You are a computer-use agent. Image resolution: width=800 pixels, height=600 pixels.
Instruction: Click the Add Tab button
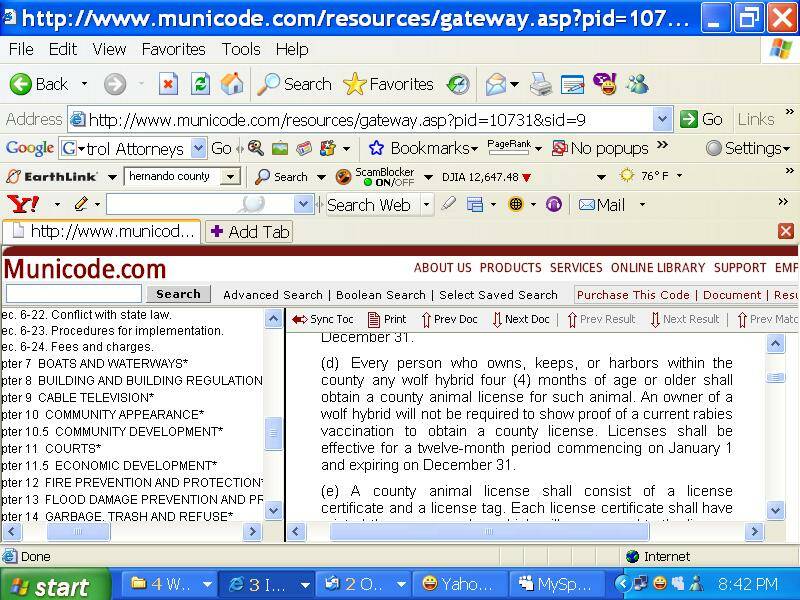point(249,232)
